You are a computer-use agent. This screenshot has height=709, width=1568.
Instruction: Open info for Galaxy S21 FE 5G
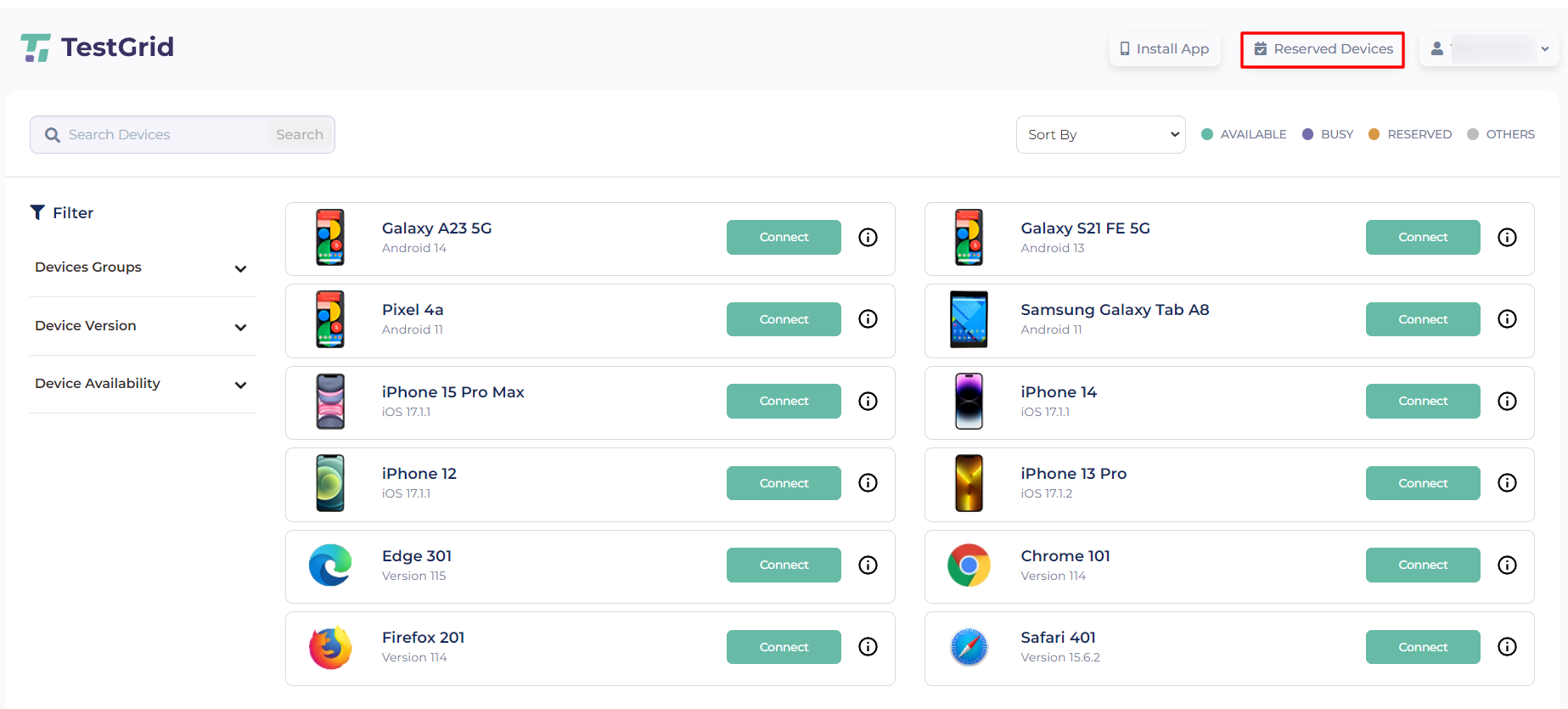[1507, 237]
